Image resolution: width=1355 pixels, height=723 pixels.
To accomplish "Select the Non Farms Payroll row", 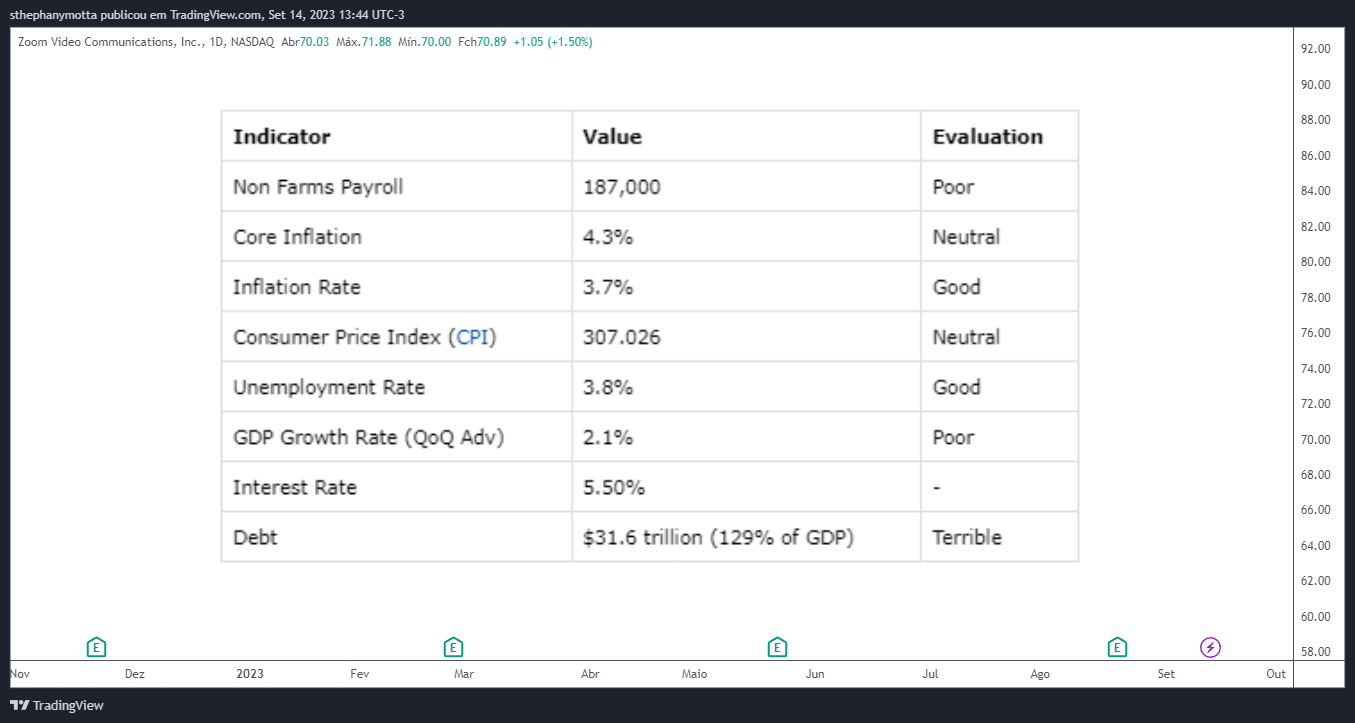I will click(x=650, y=186).
